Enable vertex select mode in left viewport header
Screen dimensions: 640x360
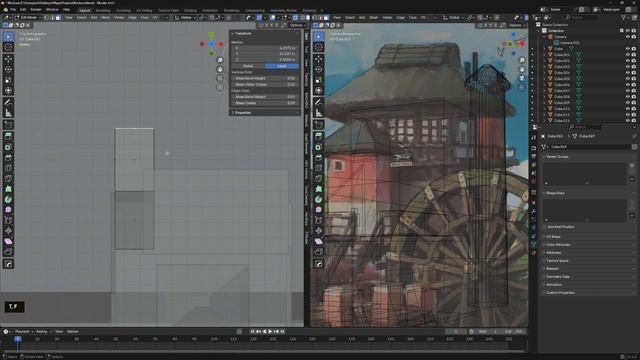pos(47,18)
